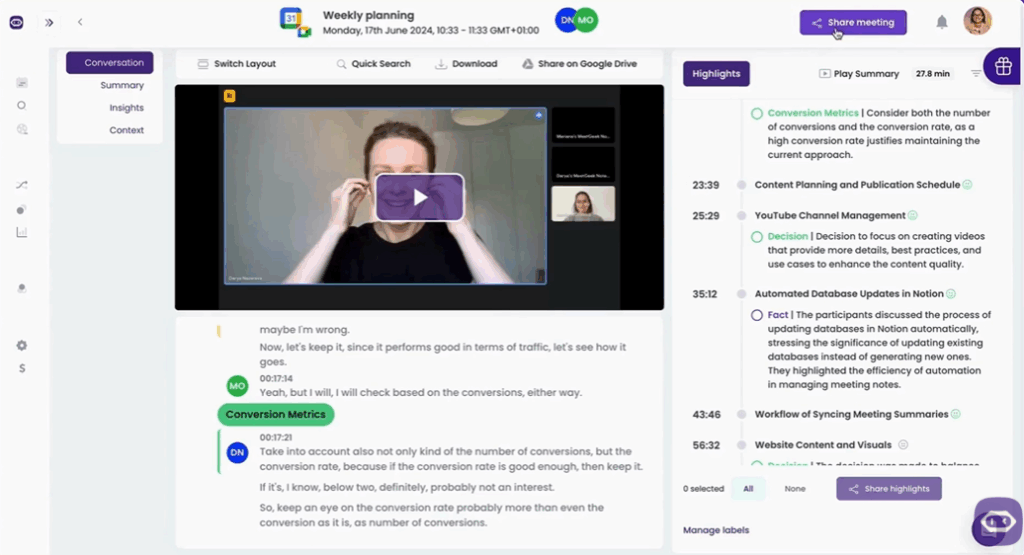
Task: Click the 00:17:21 transcript timestamp
Action: [x=276, y=437]
